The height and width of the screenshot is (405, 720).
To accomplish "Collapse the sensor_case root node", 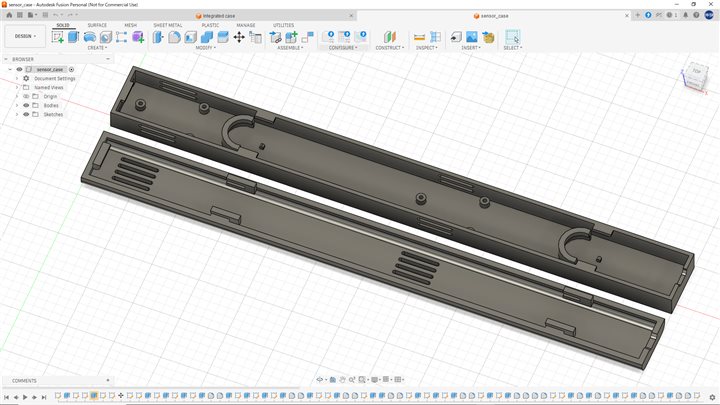I will [x=10, y=69].
